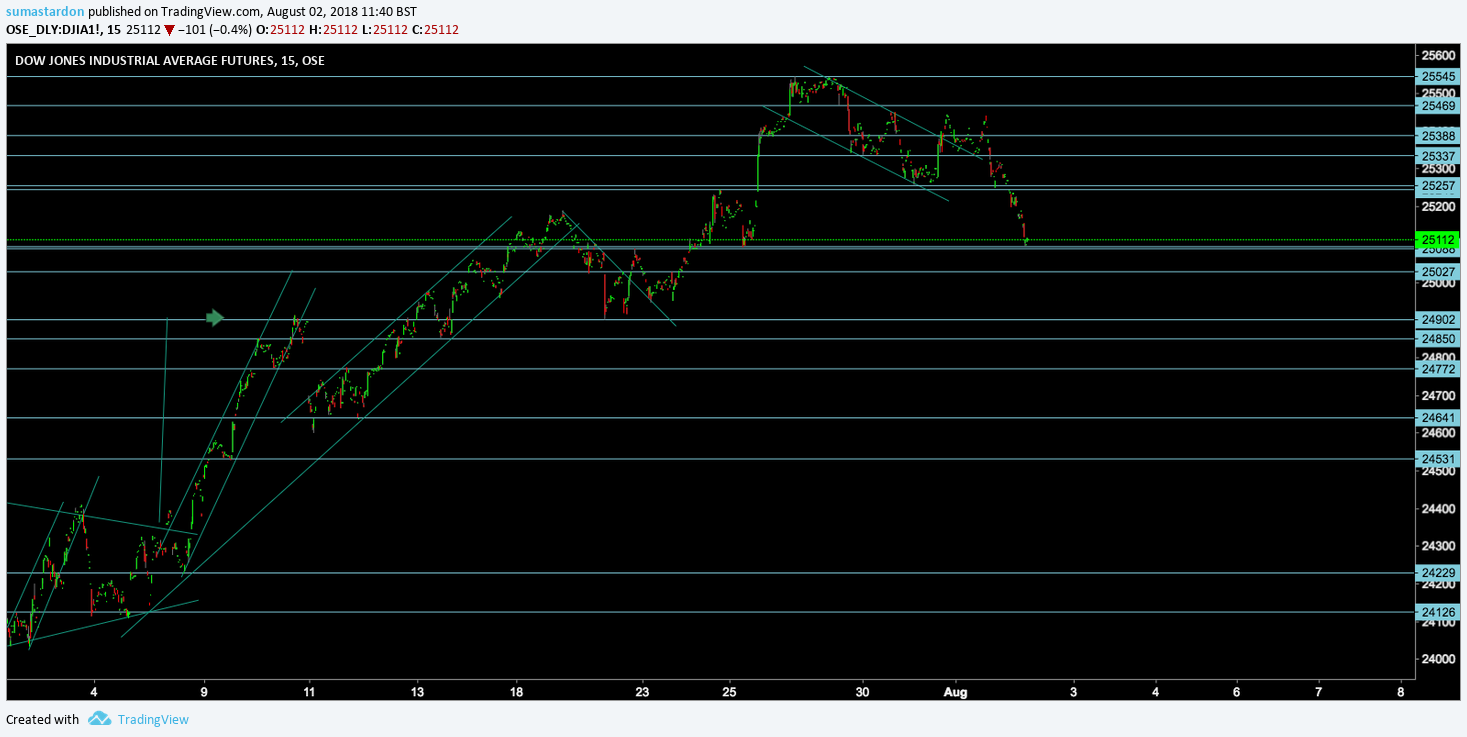1467x737 pixels.
Task: Click the 25600 price axis tick
Action: click(x=1438, y=55)
